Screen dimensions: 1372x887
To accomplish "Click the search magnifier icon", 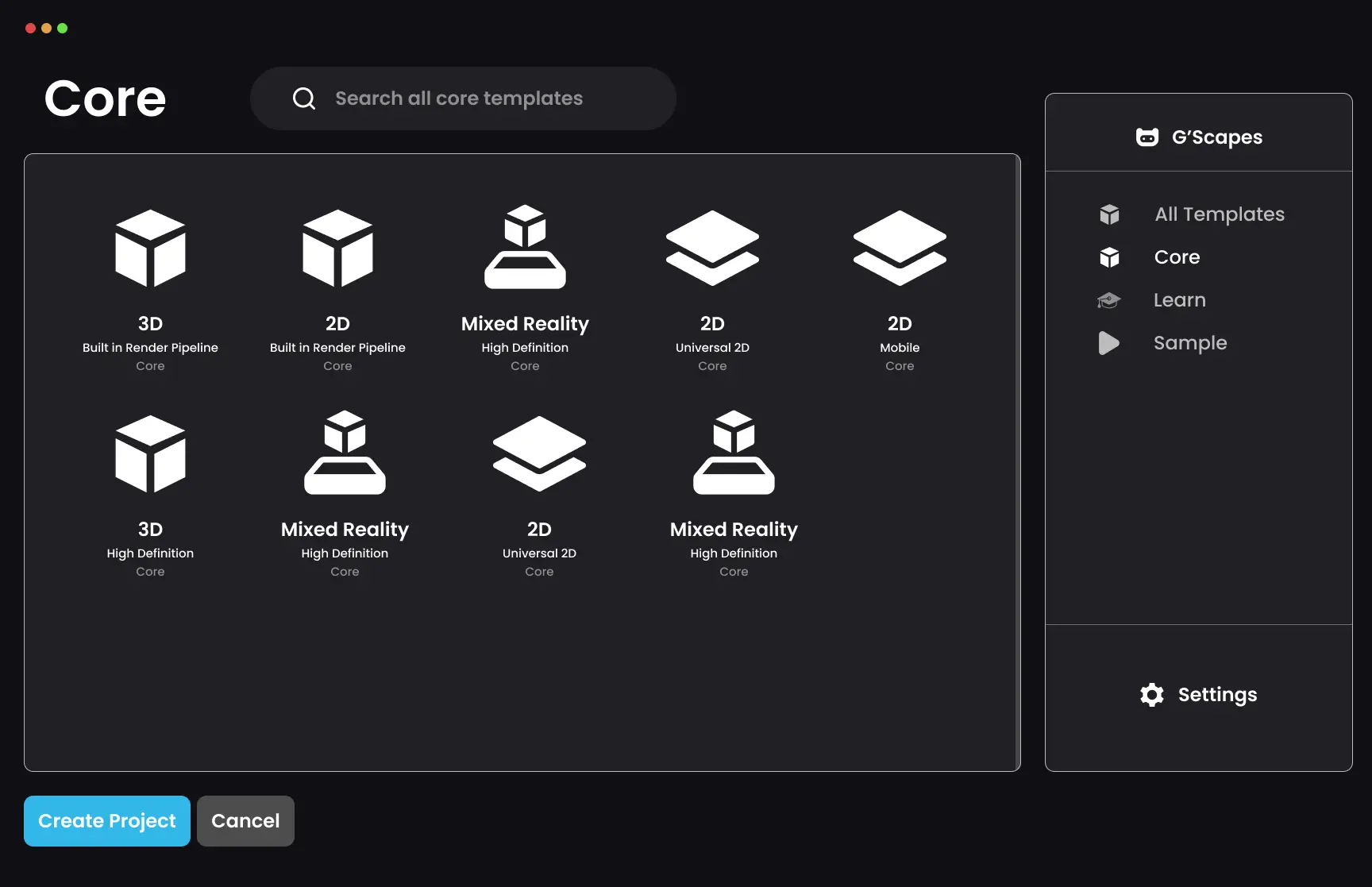I will click(304, 98).
